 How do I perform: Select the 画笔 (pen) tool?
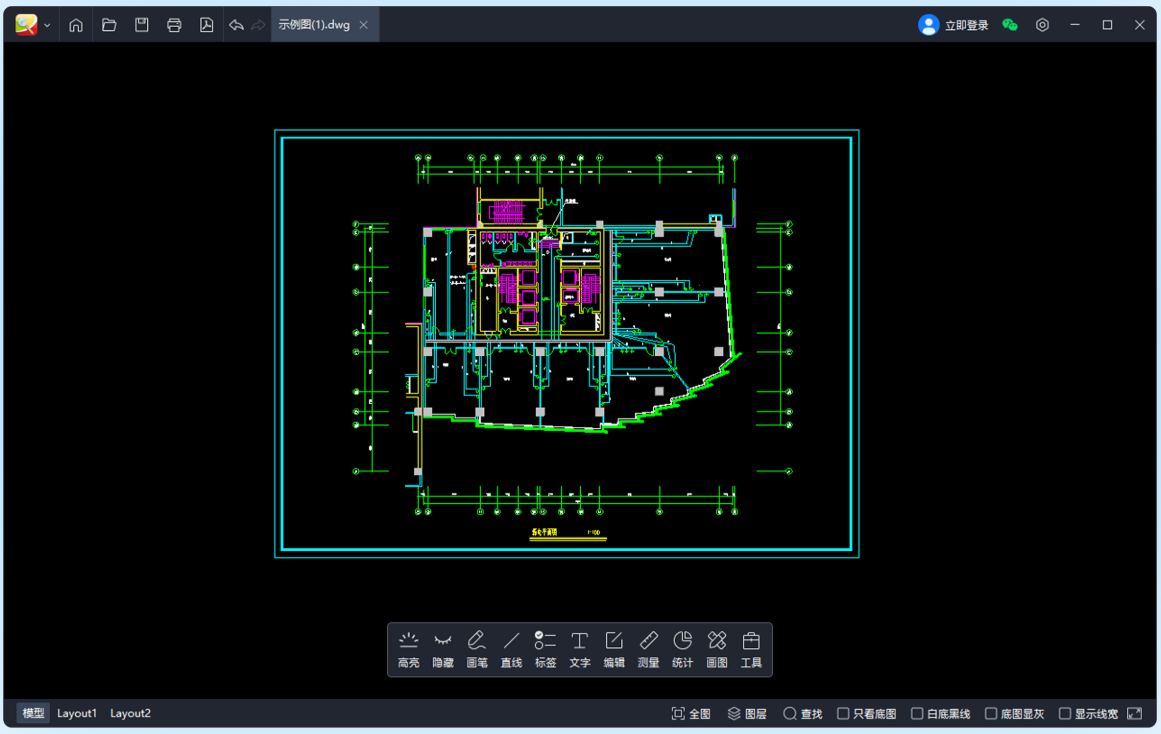pos(477,648)
